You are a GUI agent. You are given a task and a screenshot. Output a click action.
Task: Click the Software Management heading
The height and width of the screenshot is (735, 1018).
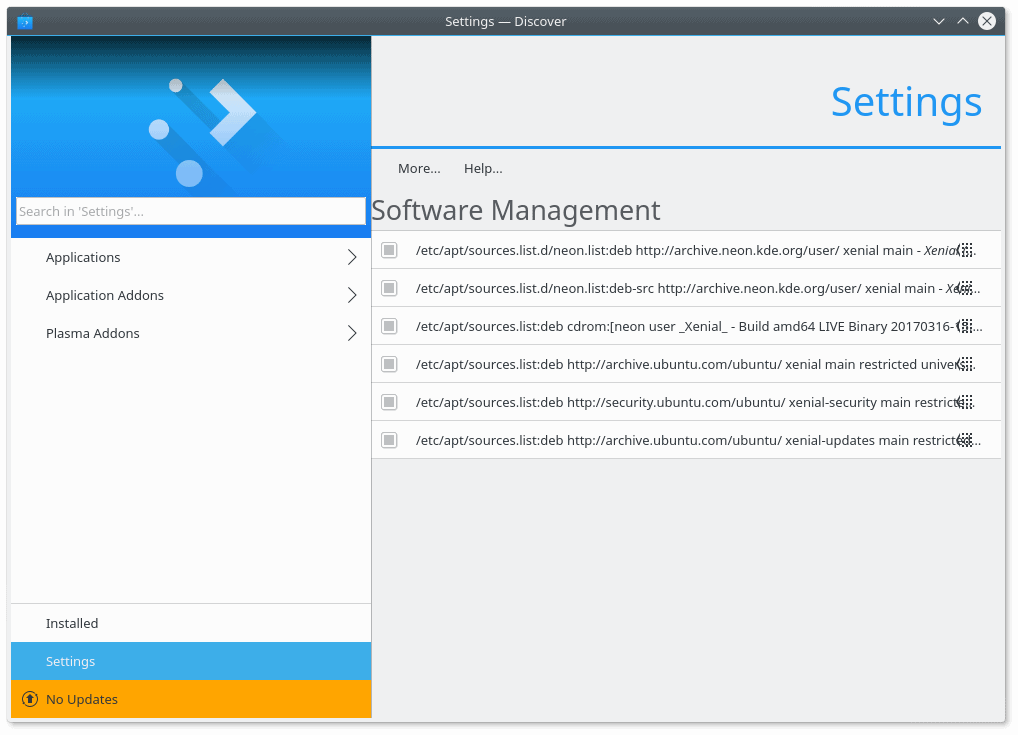point(518,212)
